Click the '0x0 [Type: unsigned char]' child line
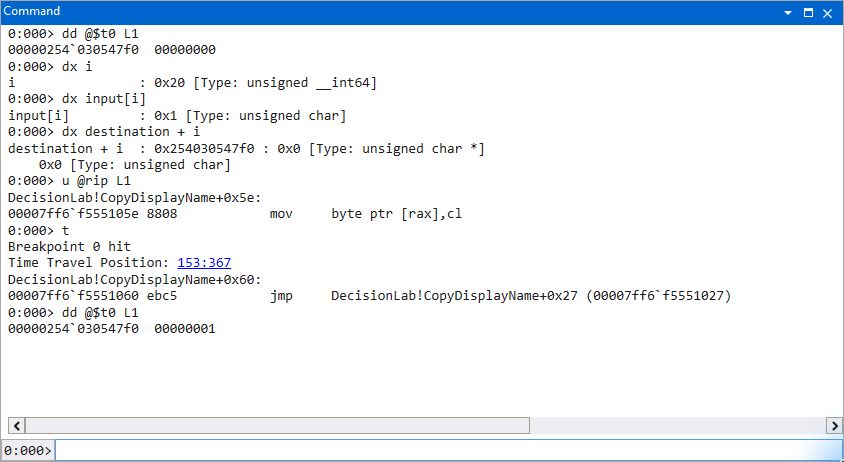This screenshot has width=844, height=462. pos(135,165)
